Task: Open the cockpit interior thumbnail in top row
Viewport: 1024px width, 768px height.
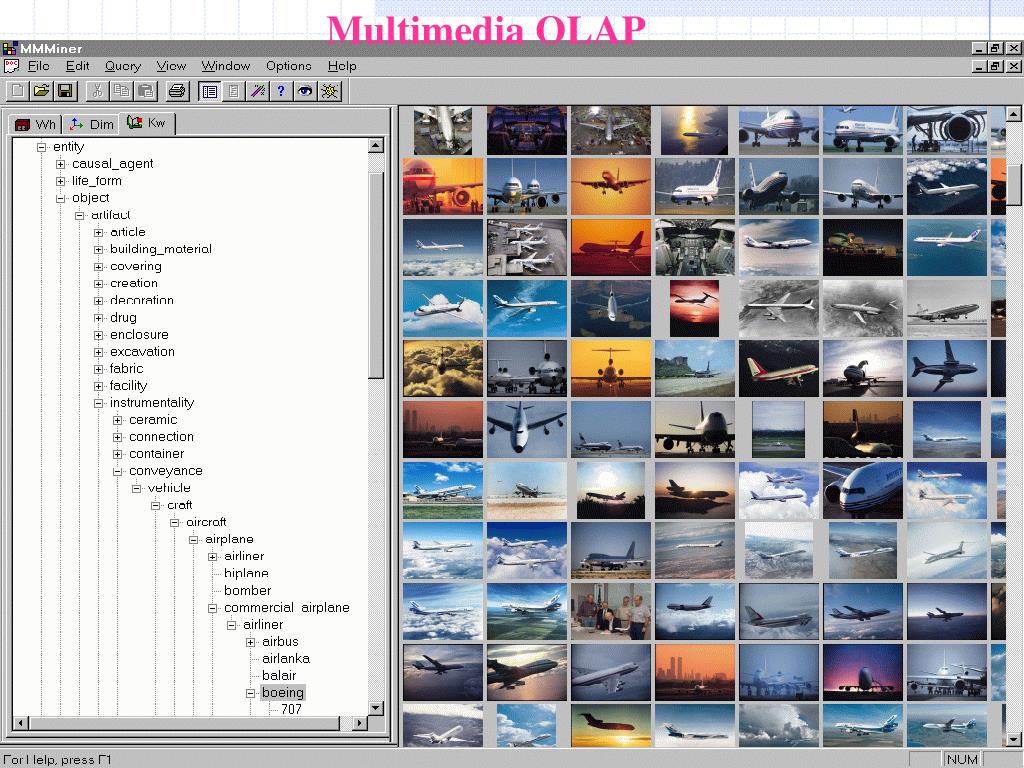Action: click(x=526, y=131)
